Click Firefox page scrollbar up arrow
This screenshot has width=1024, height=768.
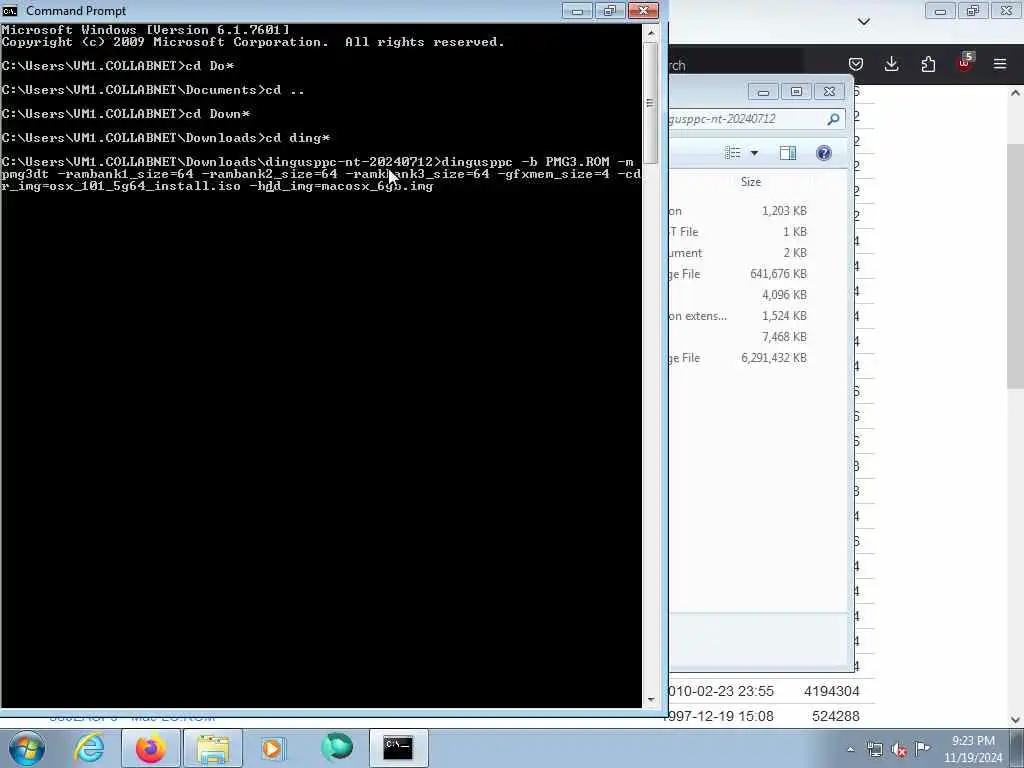tap(1016, 93)
